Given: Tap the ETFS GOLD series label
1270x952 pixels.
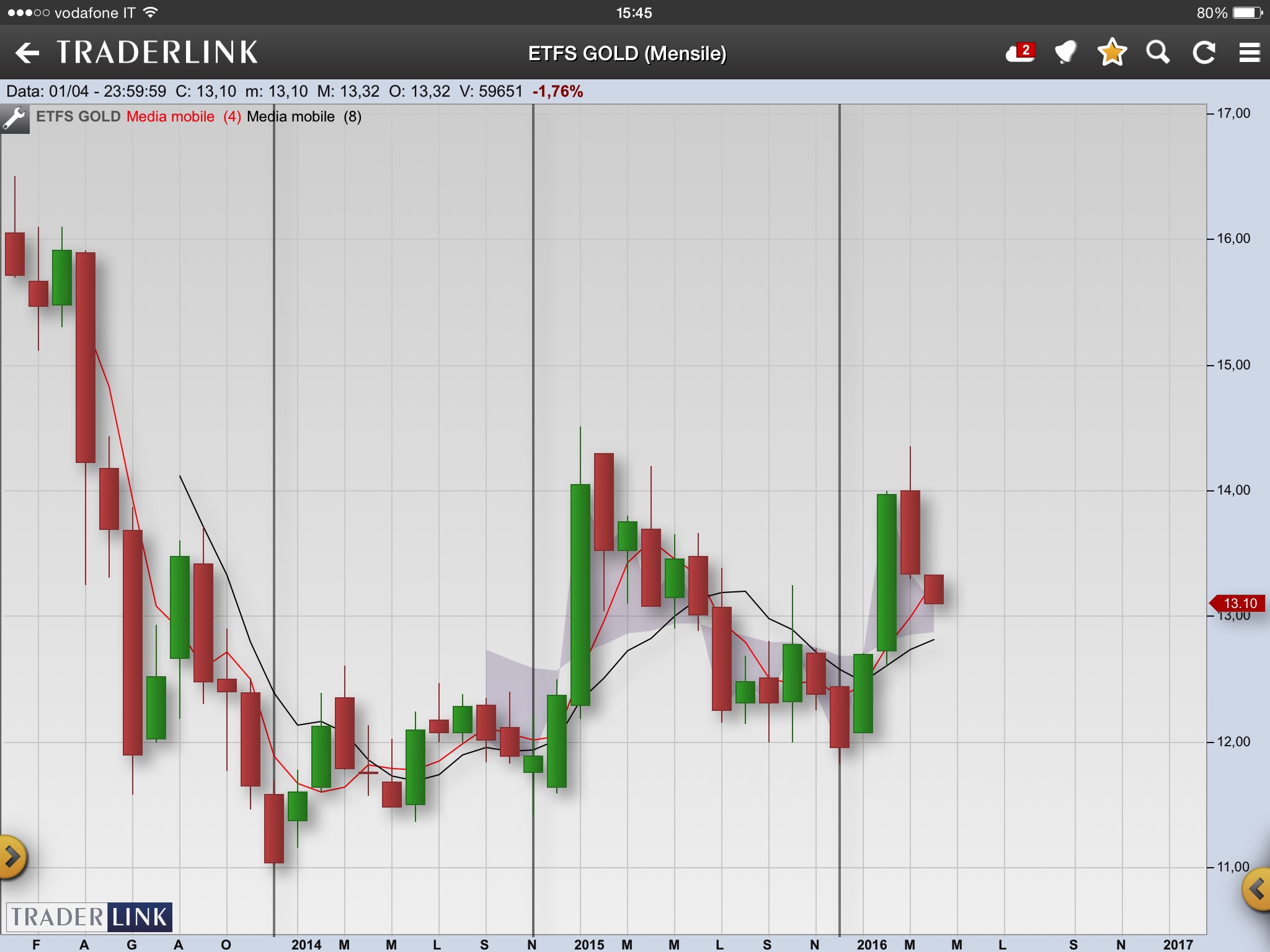Looking at the screenshot, I should [78, 117].
